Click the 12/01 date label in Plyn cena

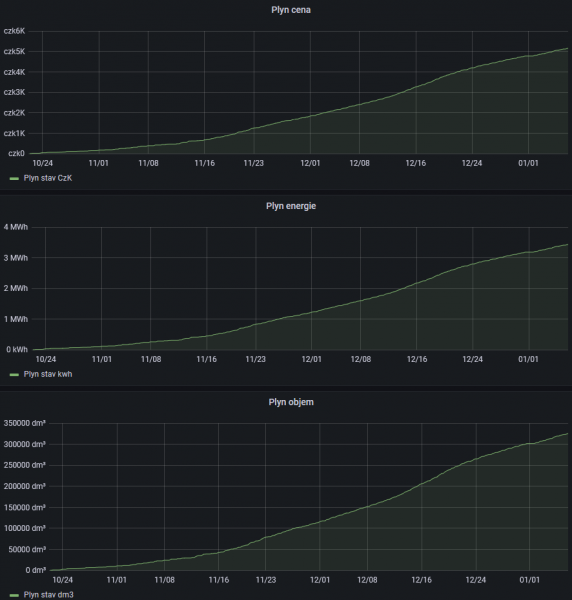tap(310, 163)
